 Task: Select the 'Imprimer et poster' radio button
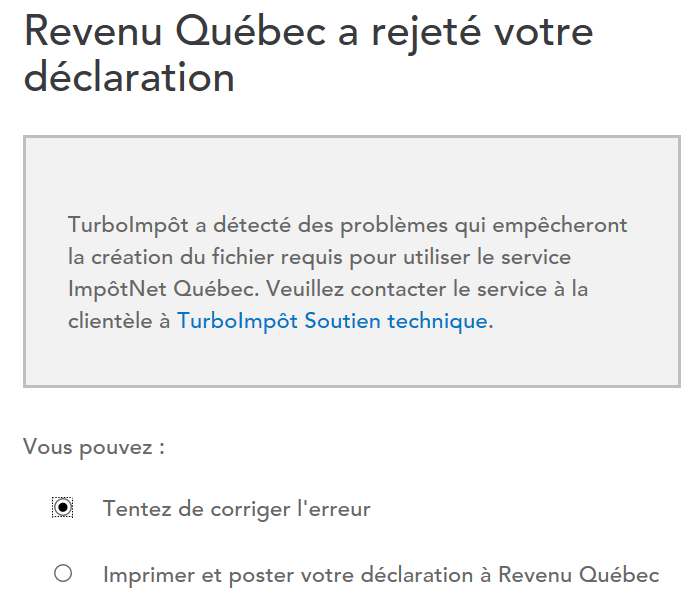[x=63, y=574]
